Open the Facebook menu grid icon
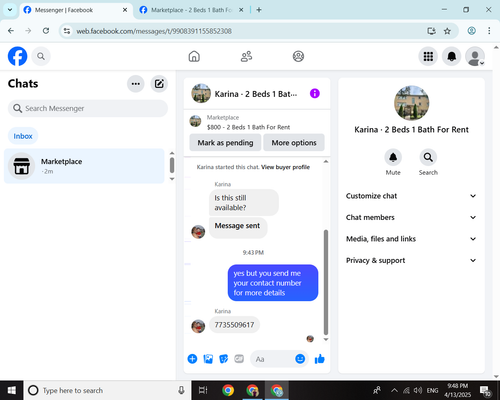 tap(428, 56)
